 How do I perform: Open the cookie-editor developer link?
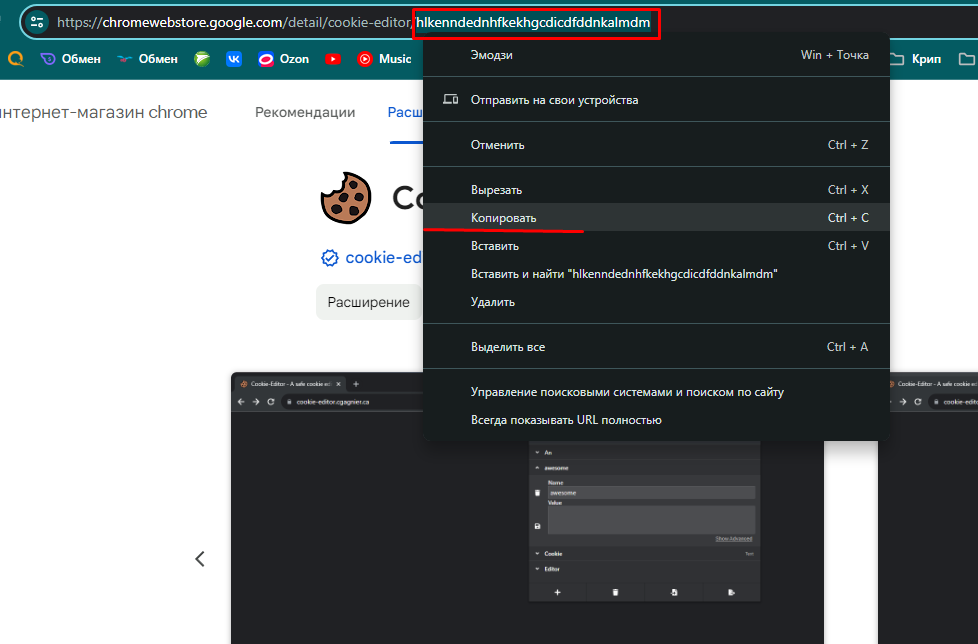(x=382, y=257)
